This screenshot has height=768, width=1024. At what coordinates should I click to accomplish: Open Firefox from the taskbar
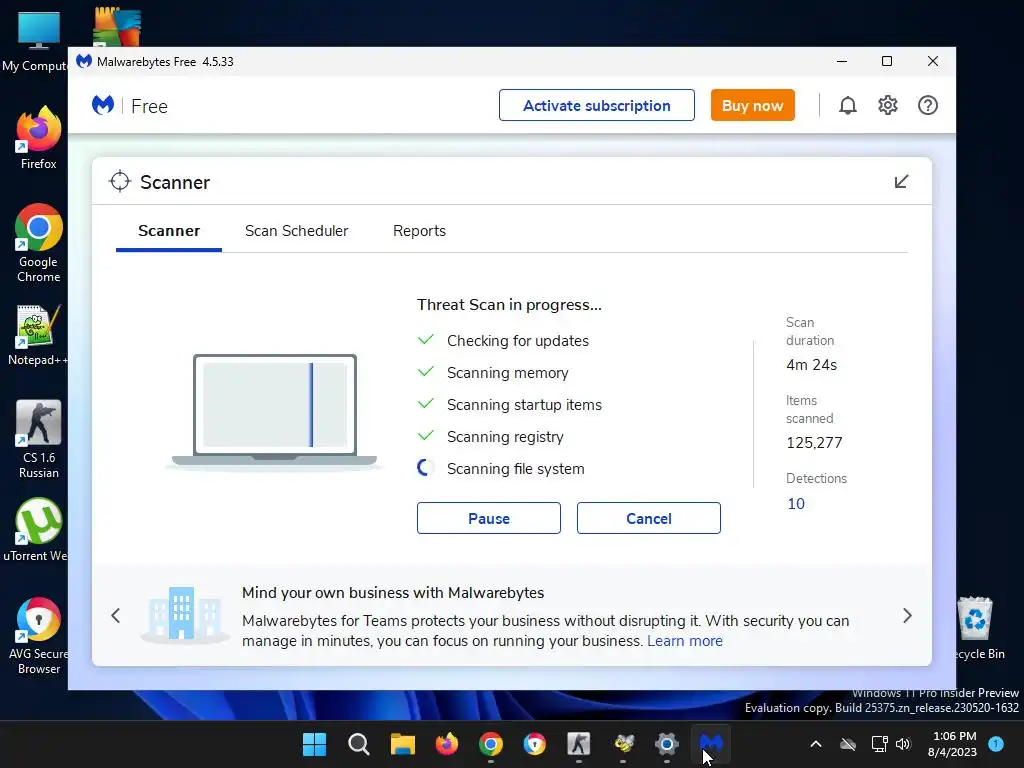coord(447,744)
